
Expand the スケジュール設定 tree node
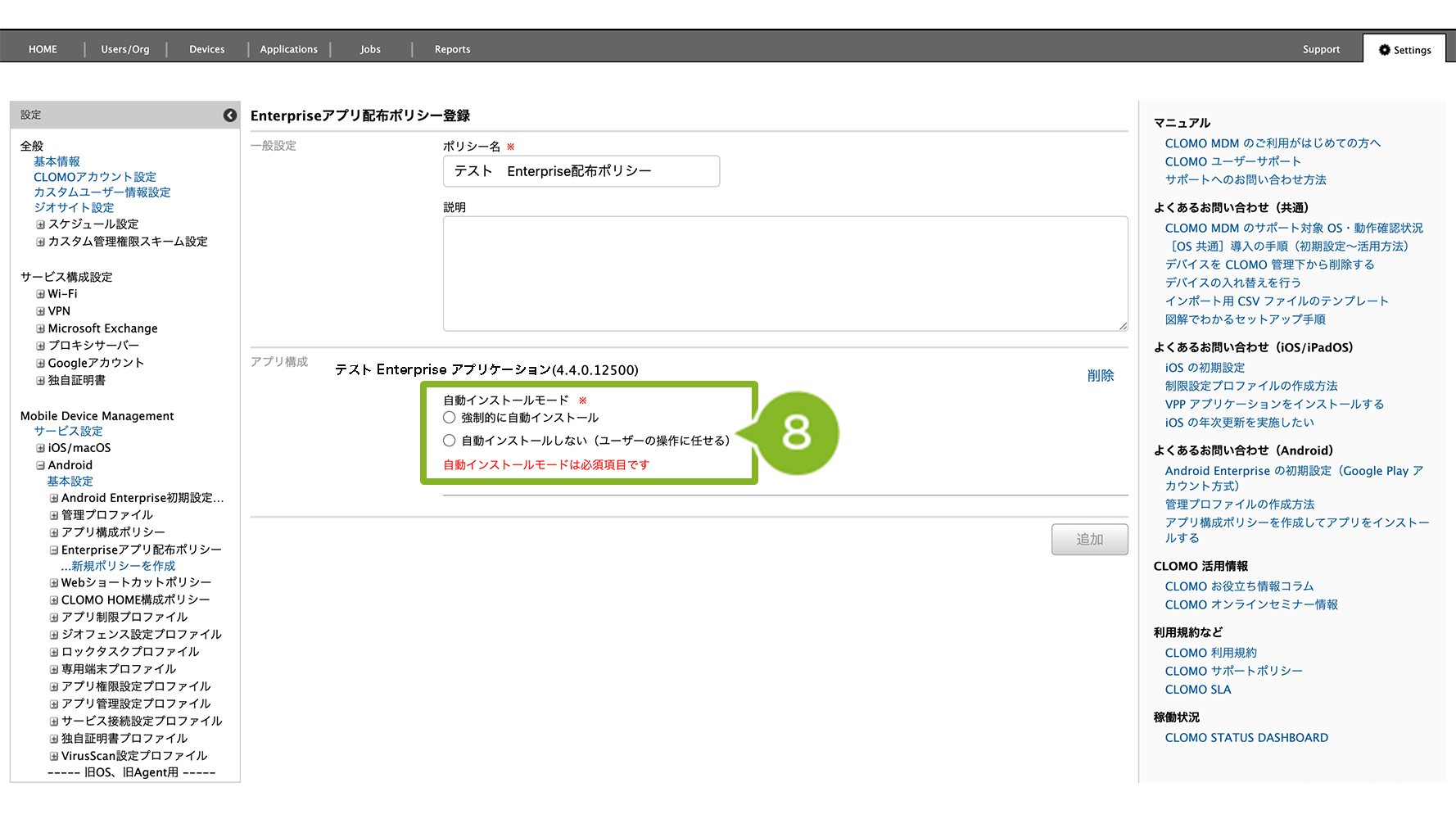tap(40, 224)
